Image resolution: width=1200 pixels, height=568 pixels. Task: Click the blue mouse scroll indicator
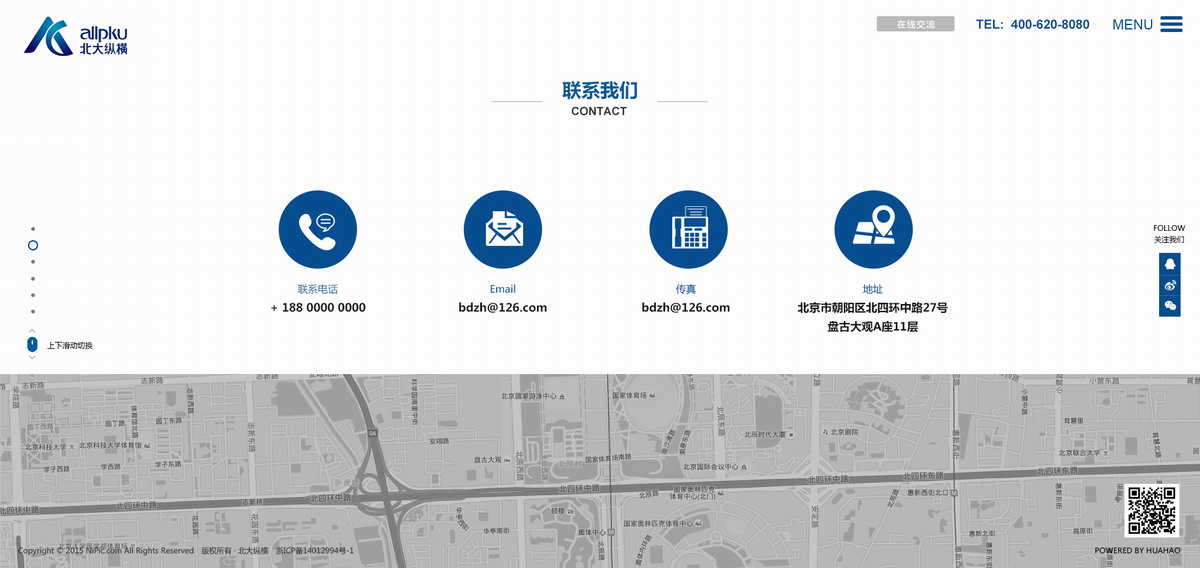32,344
